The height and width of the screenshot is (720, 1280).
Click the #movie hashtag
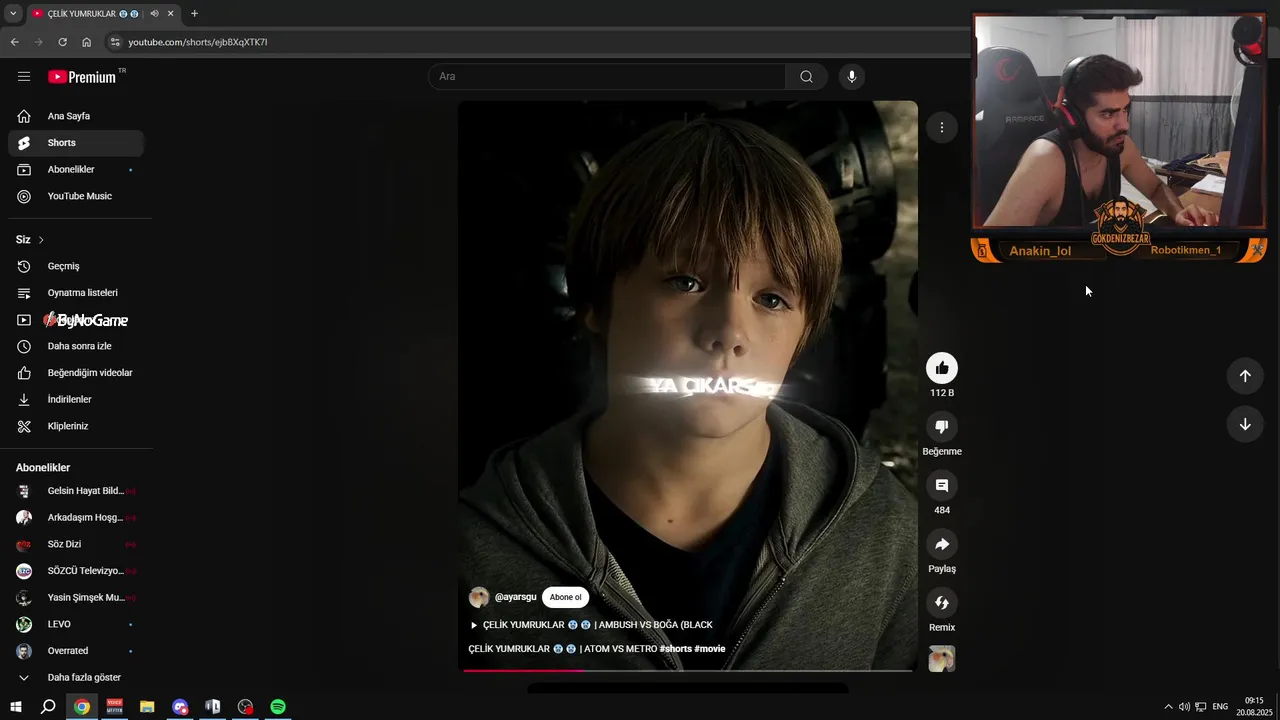pyautogui.click(x=710, y=649)
